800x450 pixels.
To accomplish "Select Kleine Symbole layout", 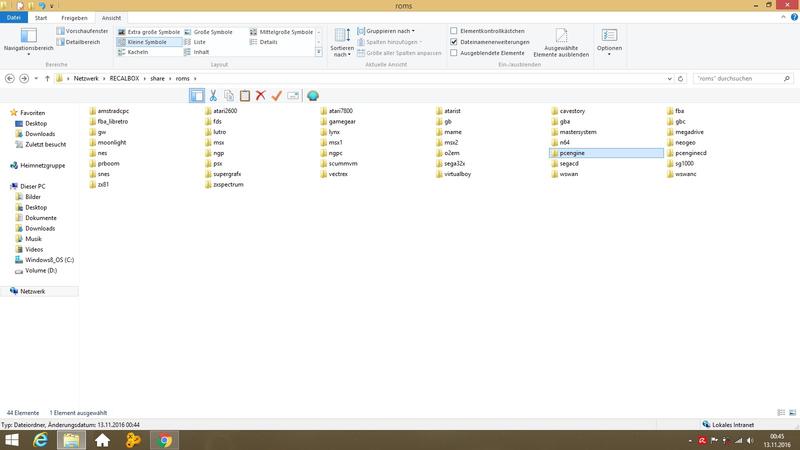I will (x=149, y=42).
